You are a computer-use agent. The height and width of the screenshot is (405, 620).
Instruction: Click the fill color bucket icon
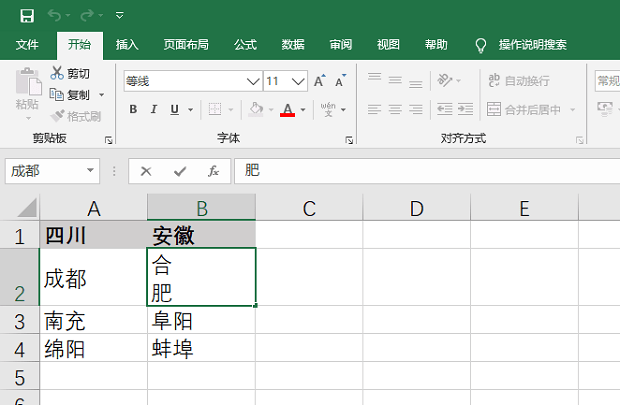[256, 109]
